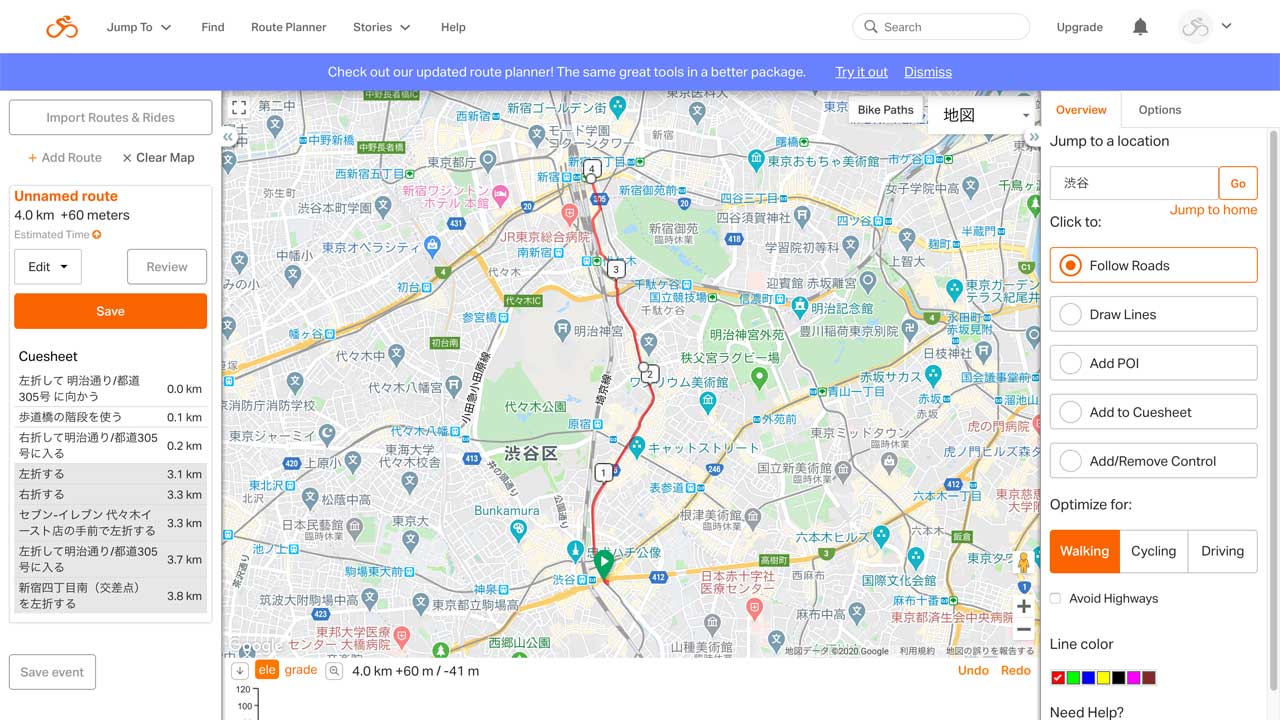Click the search magnifier icon
The height and width of the screenshot is (720, 1280).
(870, 27)
